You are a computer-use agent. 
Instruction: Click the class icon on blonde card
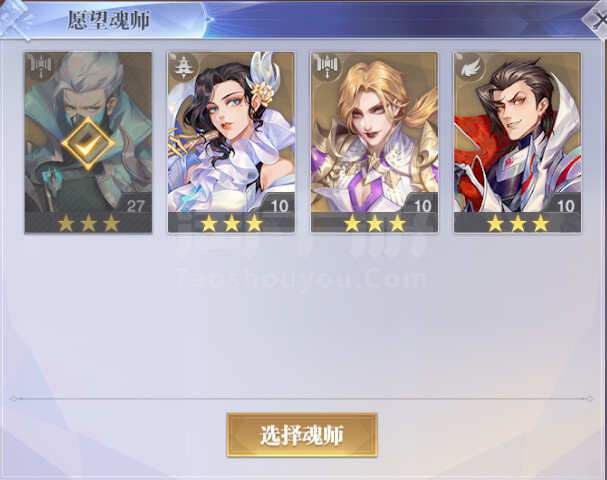326,67
